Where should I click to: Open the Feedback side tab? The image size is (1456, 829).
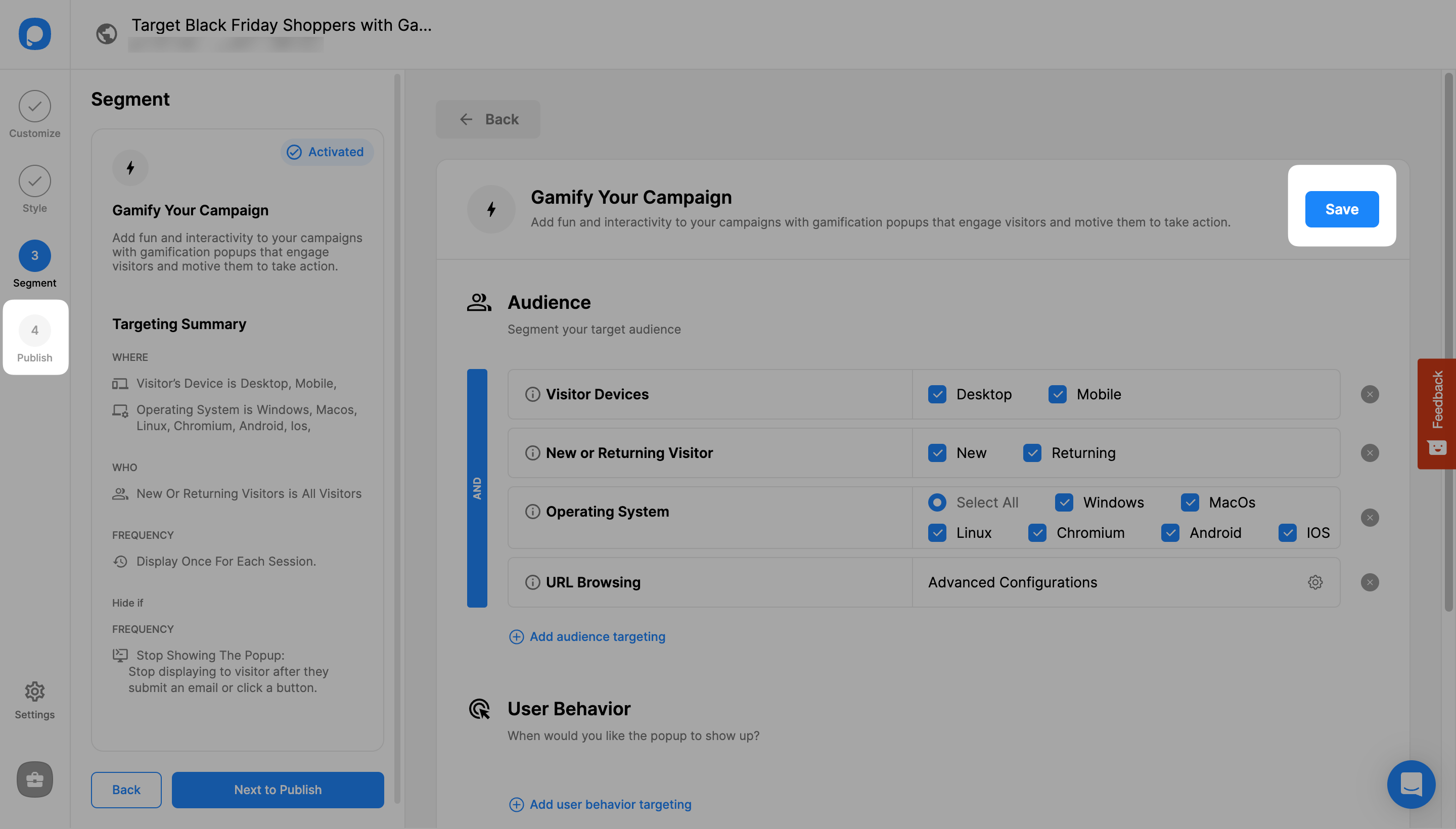click(x=1437, y=414)
